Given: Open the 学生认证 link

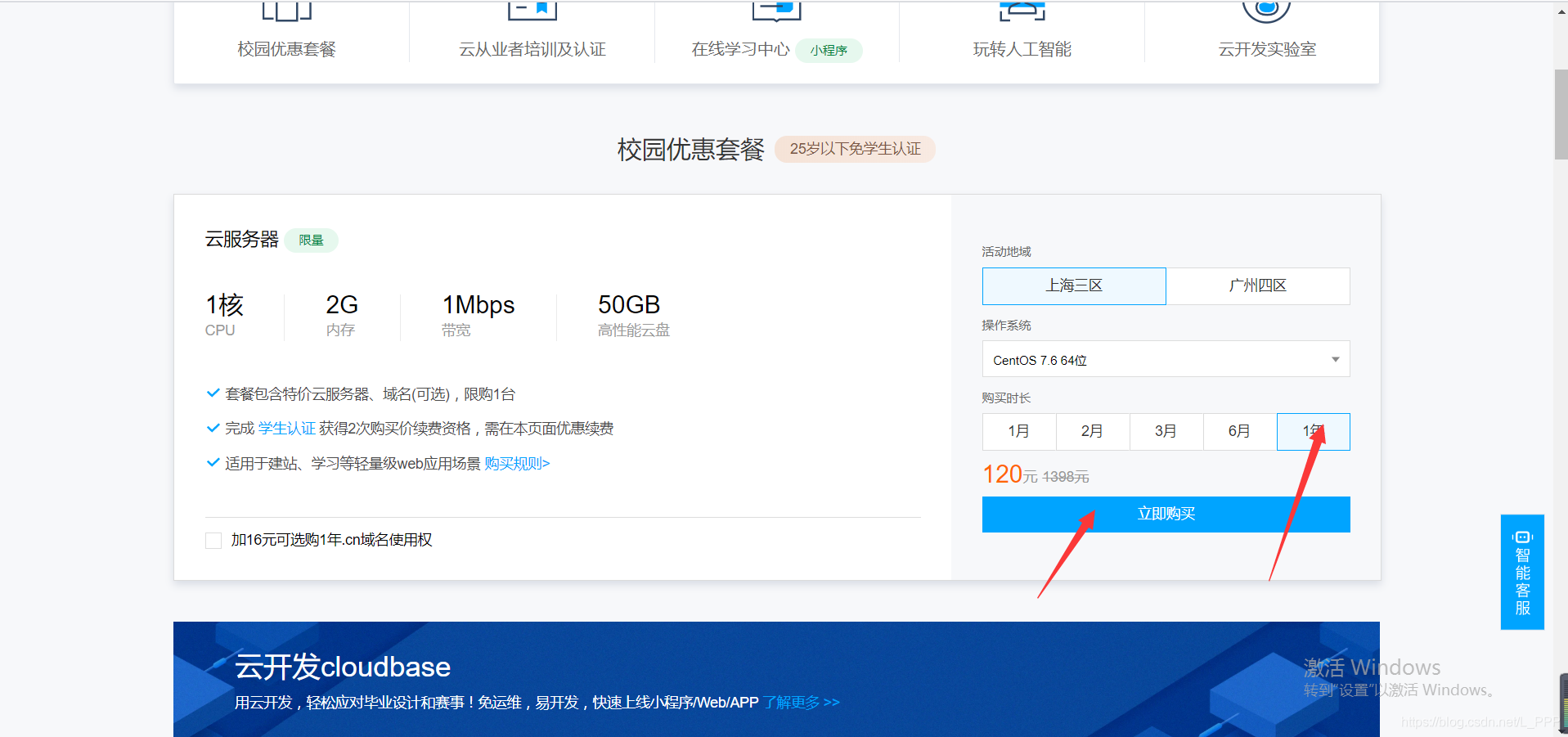Looking at the screenshot, I should coord(285,428).
